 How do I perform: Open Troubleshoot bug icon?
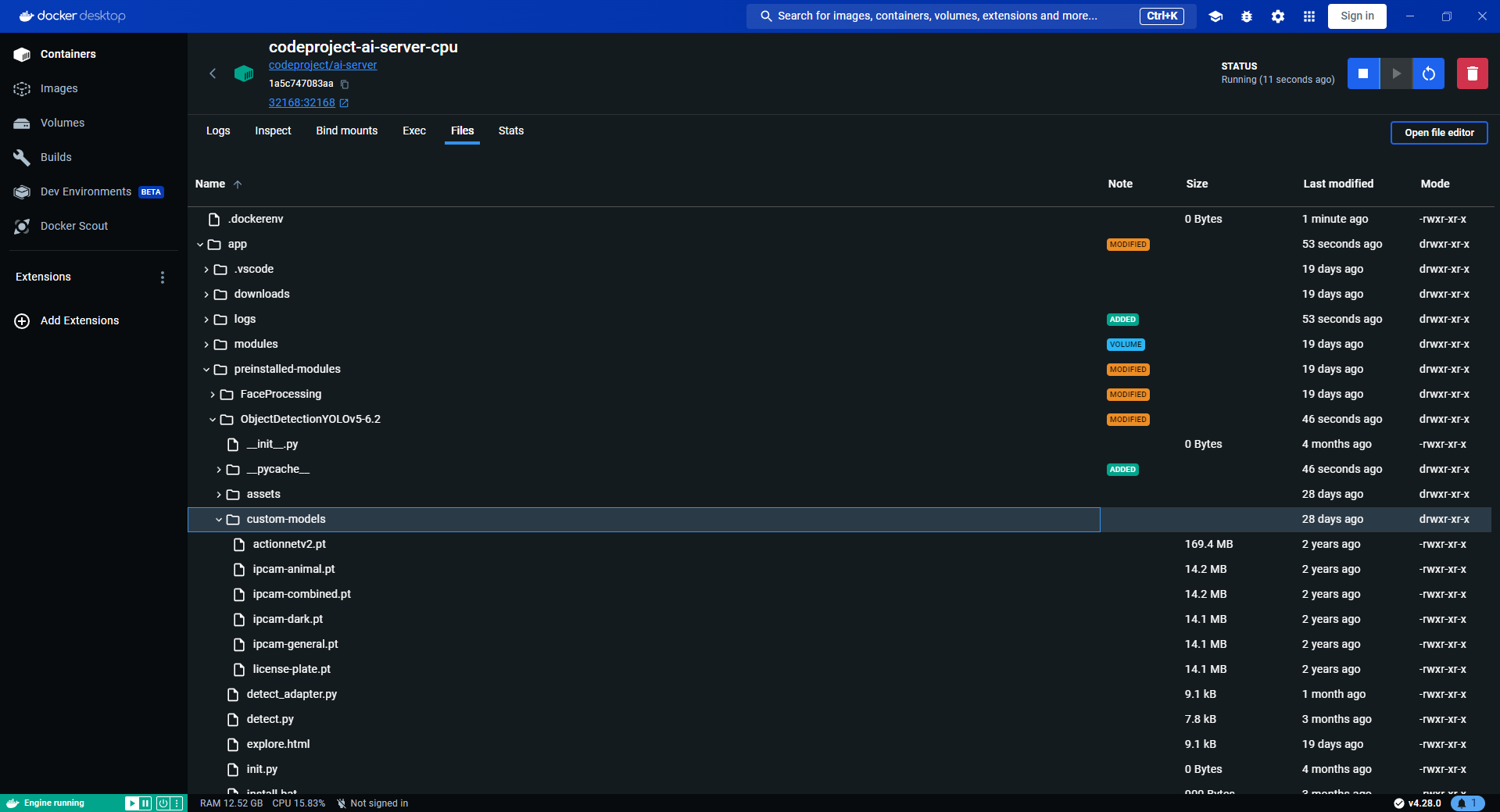pyautogui.click(x=1247, y=16)
